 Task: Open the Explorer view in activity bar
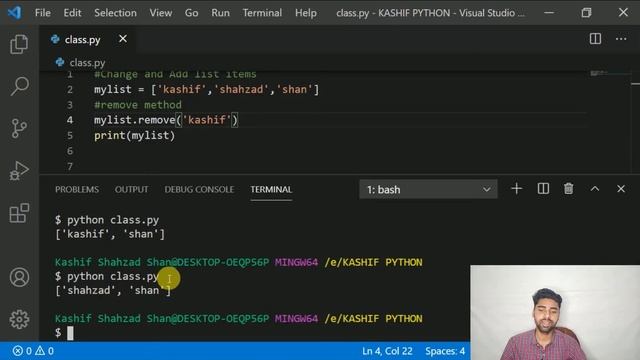pos(19,44)
